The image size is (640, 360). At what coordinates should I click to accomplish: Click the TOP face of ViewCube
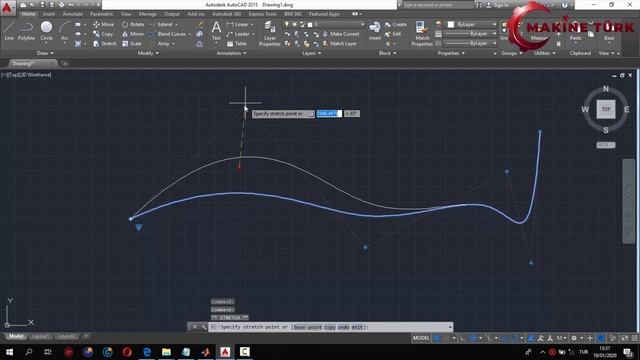coord(606,109)
